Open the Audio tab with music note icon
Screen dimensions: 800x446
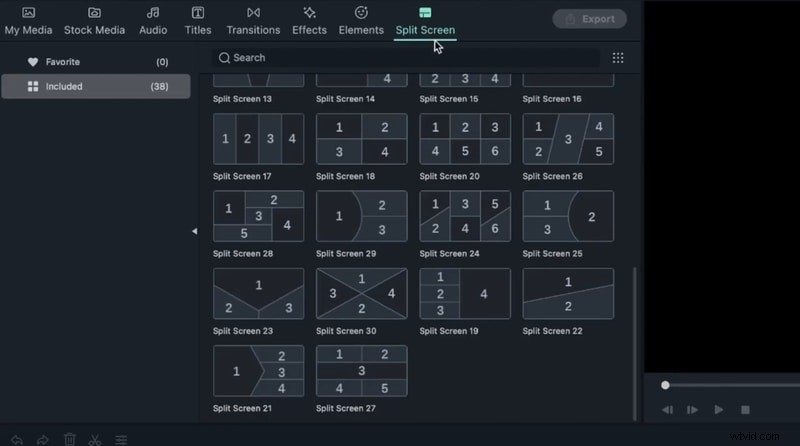pyautogui.click(x=153, y=20)
